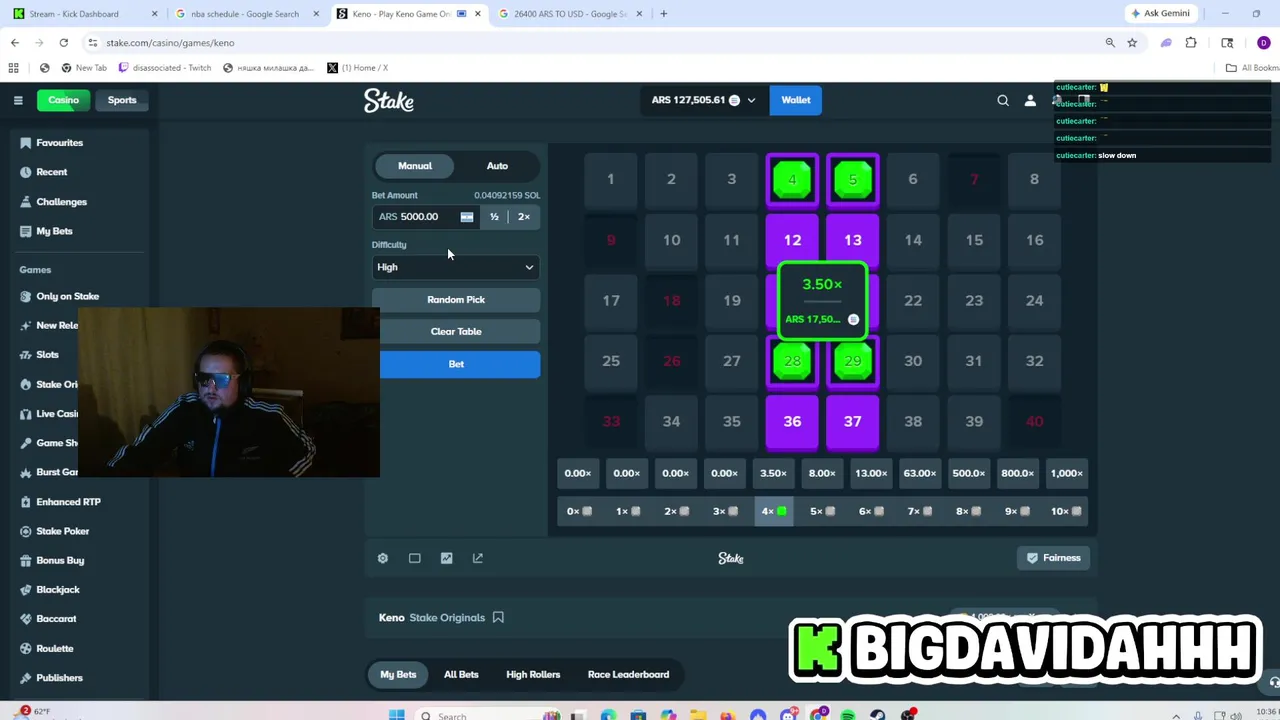The image size is (1280, 720).
Task: Bookmark Keno with the favourite icon
Action: [498, 617]
